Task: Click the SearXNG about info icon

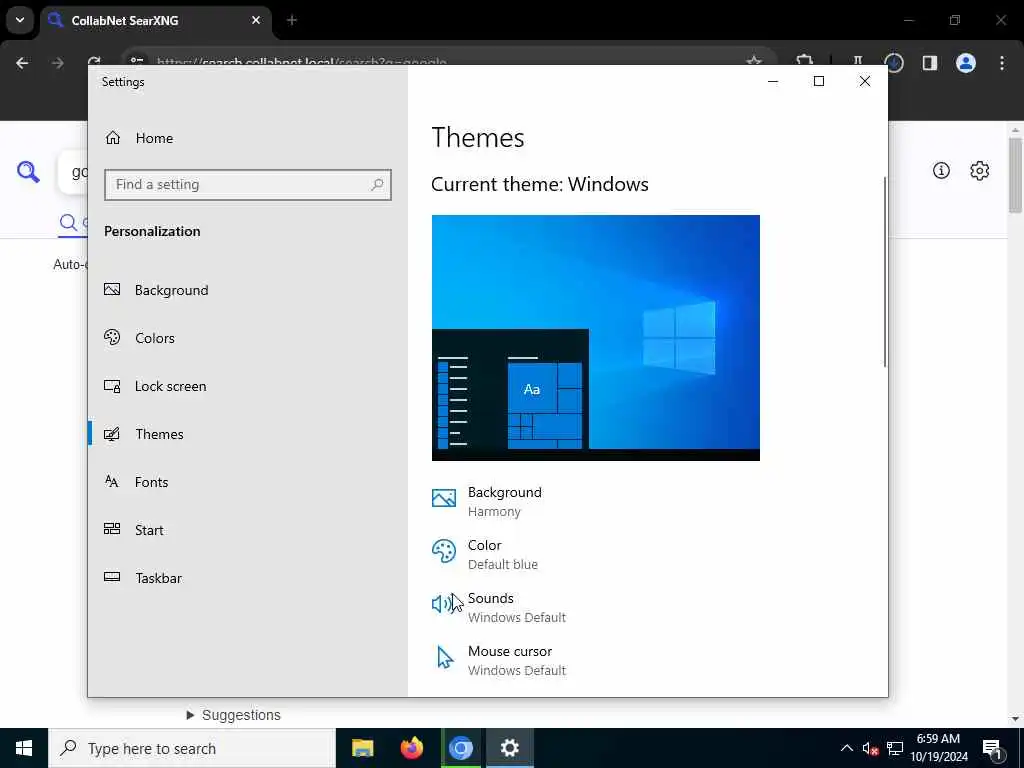Action: [x=941, y=170]
